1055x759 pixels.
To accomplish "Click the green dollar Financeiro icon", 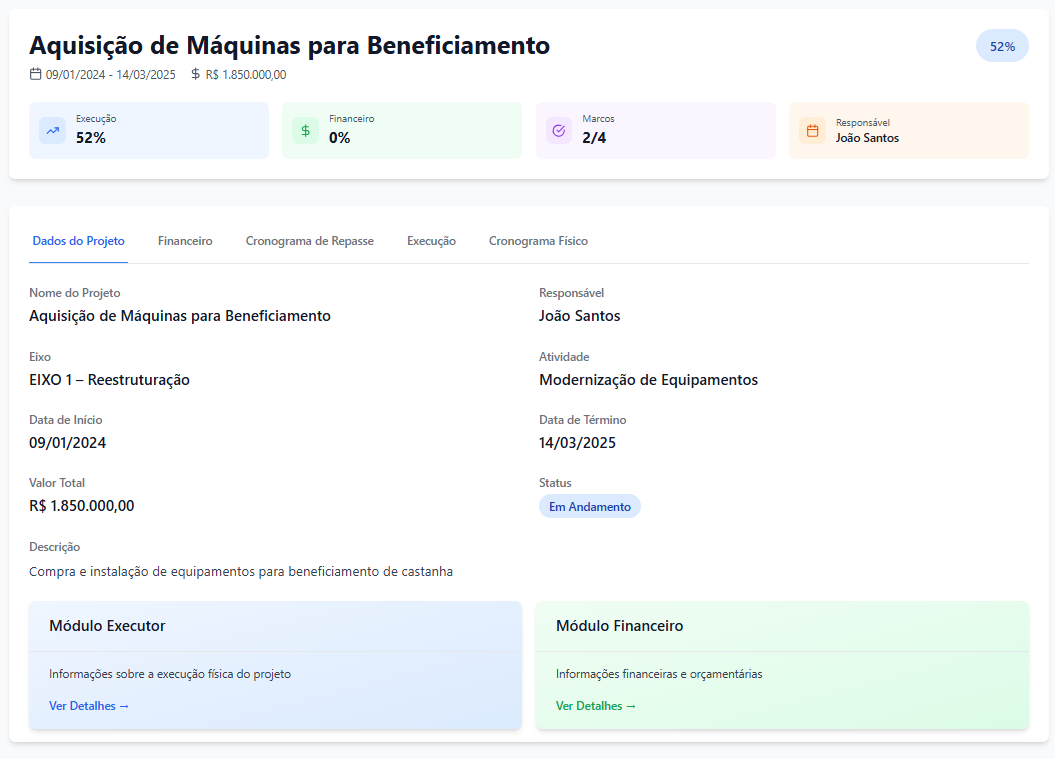I will tap(306, 131).
